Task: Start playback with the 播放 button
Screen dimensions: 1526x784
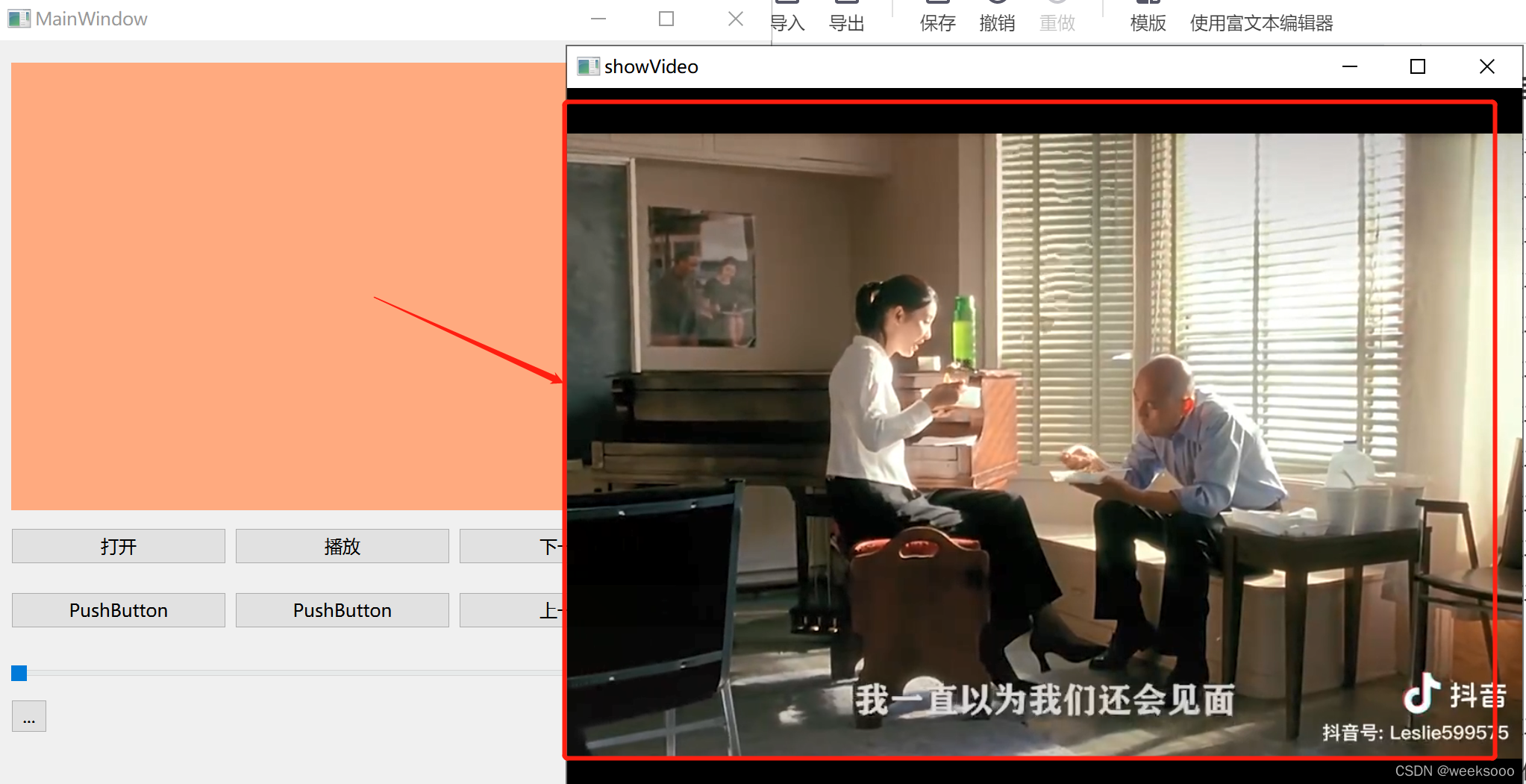Action: point(343,546)
